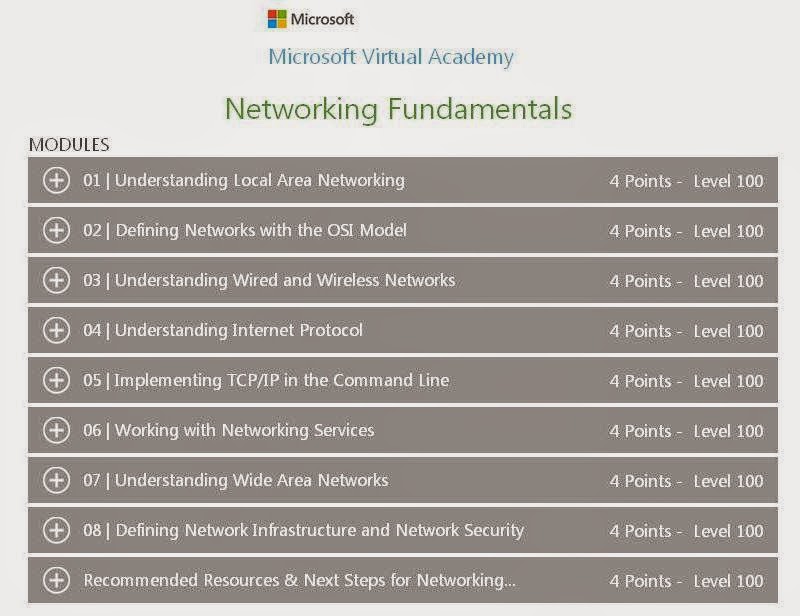Viewport: 800px width, 616px height.
Task: Open Microsoft Virtual Academy link
Action: coord(391,57)
